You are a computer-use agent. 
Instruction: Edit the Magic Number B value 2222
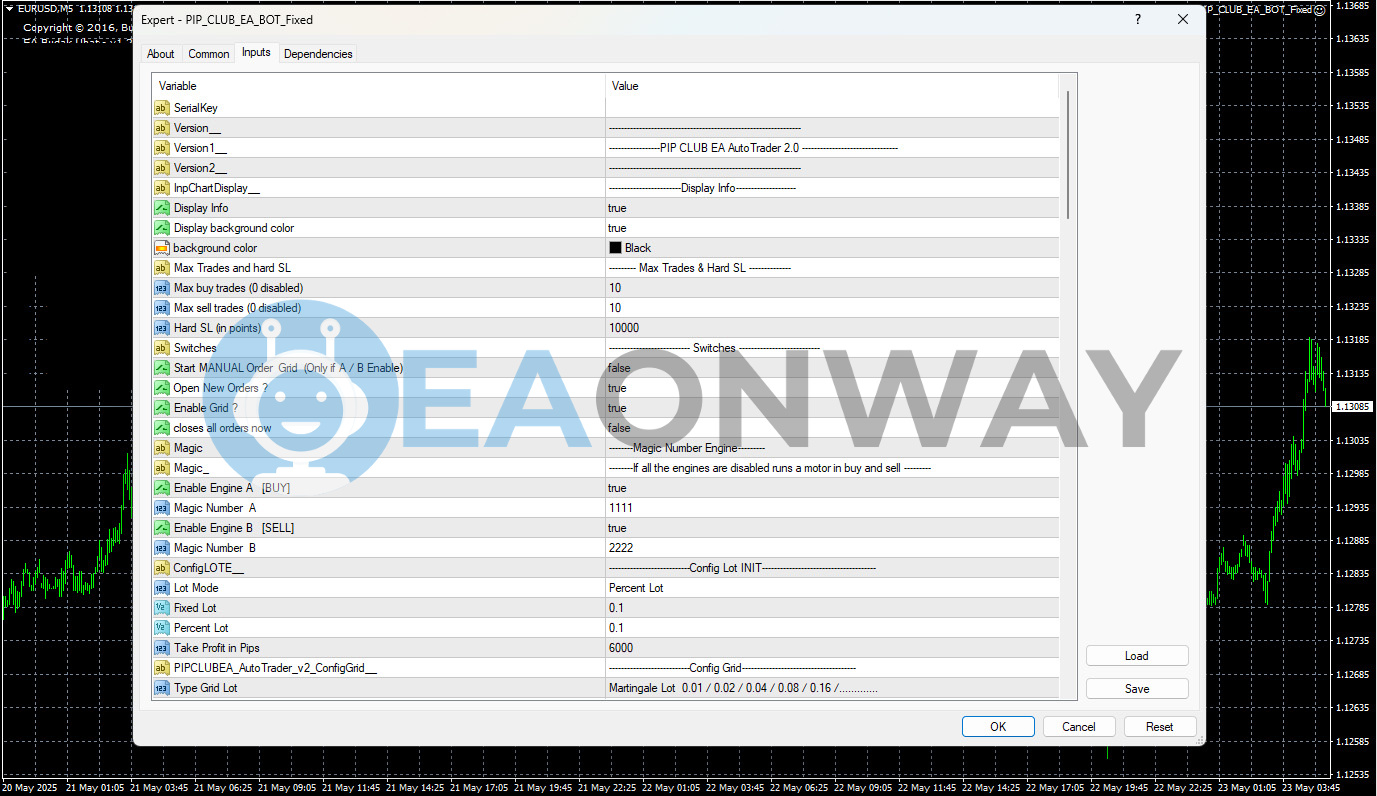832,548
